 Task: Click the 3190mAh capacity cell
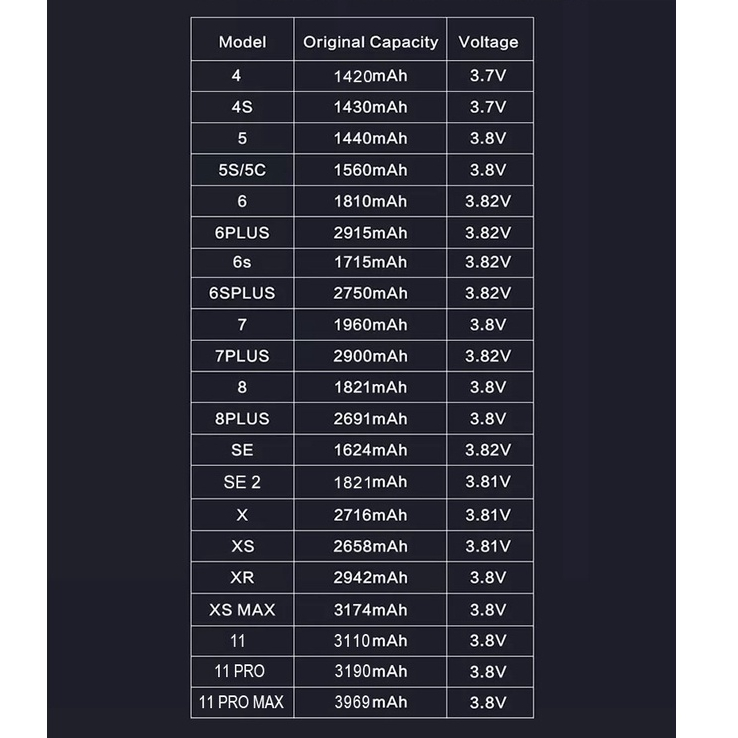point(370,671)
